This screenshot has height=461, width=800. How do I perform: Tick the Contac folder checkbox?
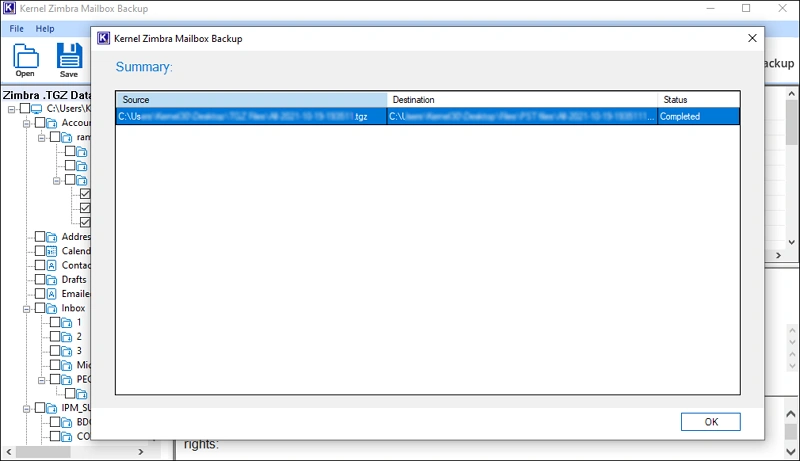tap(40, 265)
